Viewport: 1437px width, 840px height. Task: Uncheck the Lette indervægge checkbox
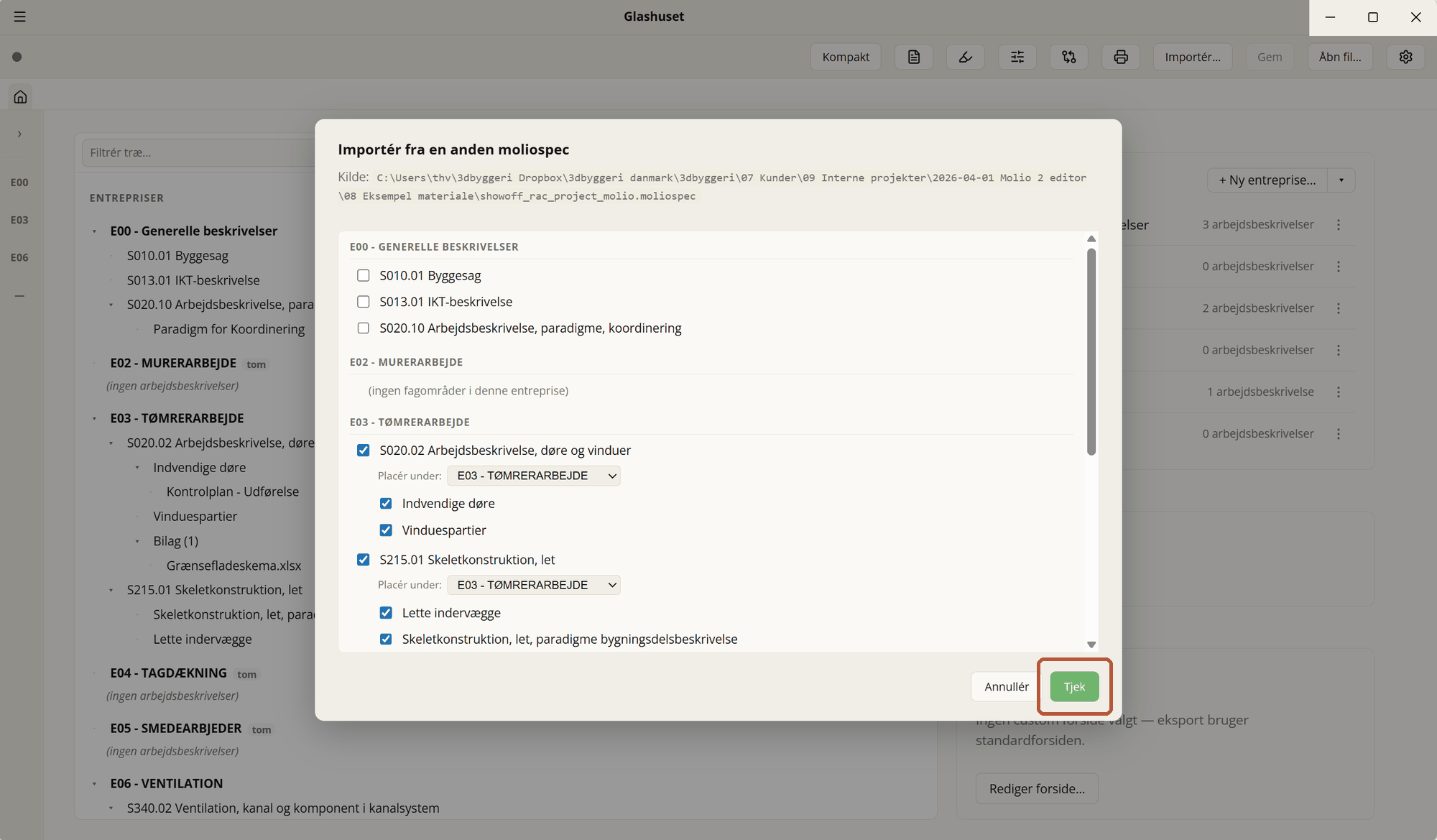[386, 613]
